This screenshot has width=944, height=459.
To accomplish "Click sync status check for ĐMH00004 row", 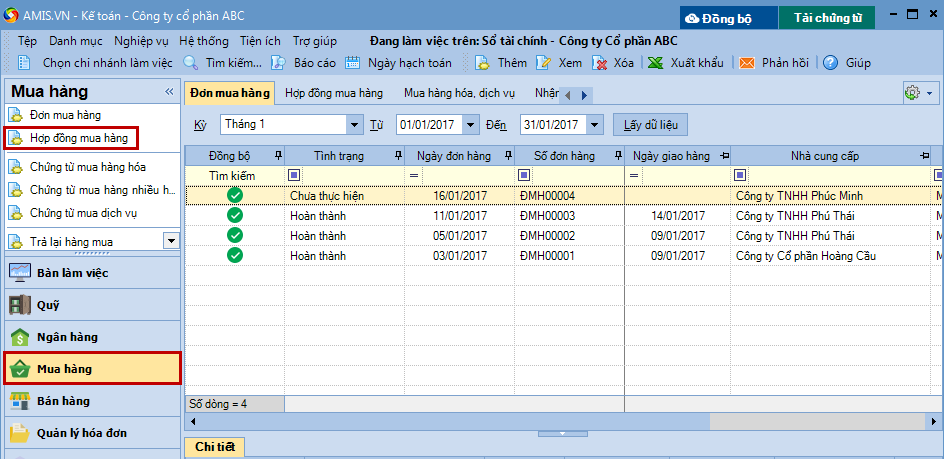I will click(235, 195).
